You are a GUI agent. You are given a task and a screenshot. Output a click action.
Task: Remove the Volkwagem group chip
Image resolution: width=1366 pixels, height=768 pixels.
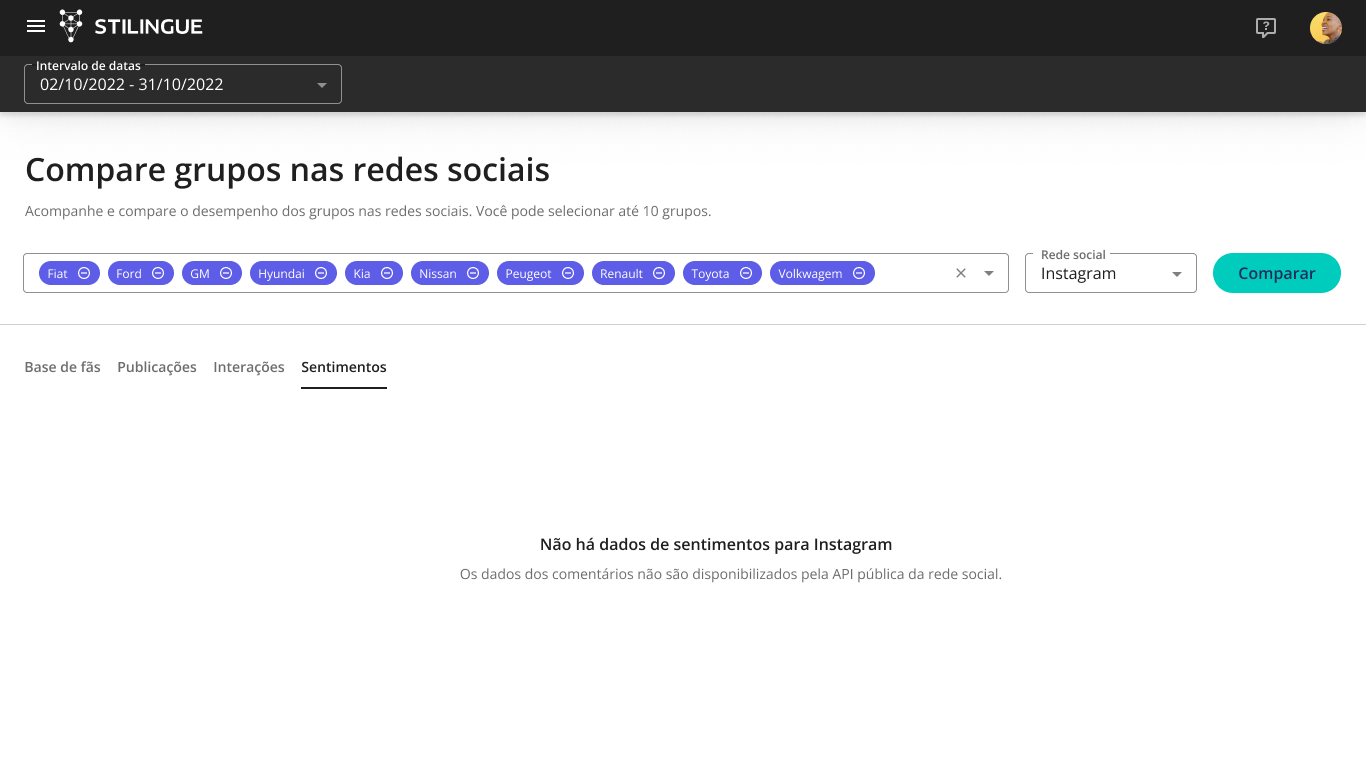coord(859,273)
